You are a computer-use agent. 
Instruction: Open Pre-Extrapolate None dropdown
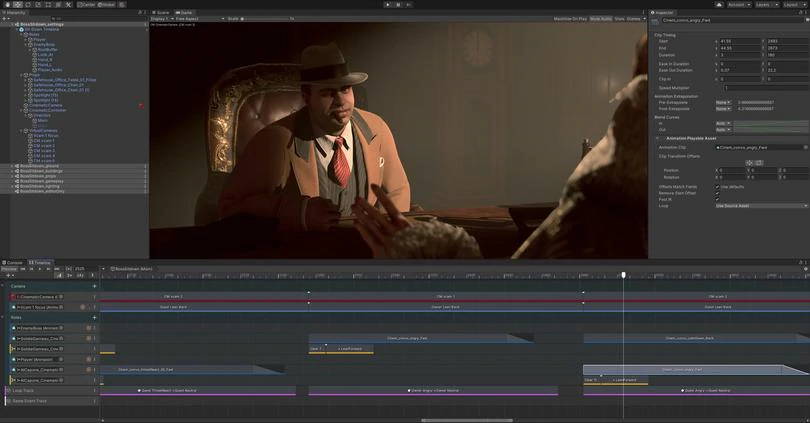click(723, 102)
